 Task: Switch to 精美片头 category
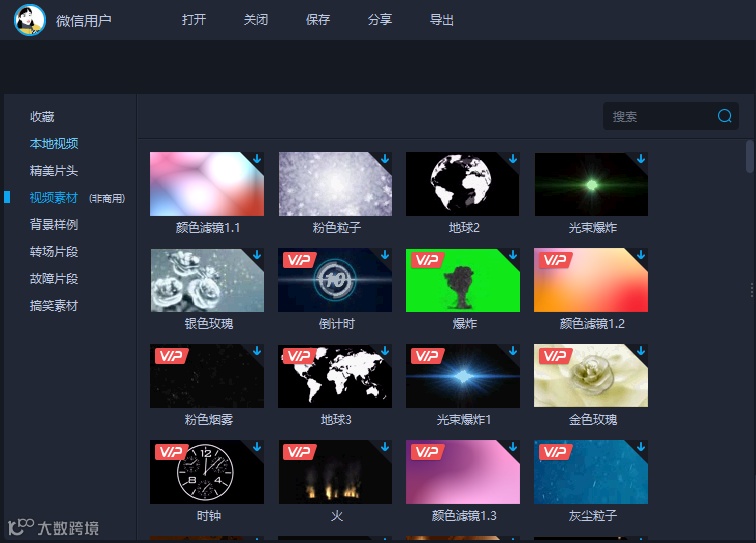coord(54,170)
